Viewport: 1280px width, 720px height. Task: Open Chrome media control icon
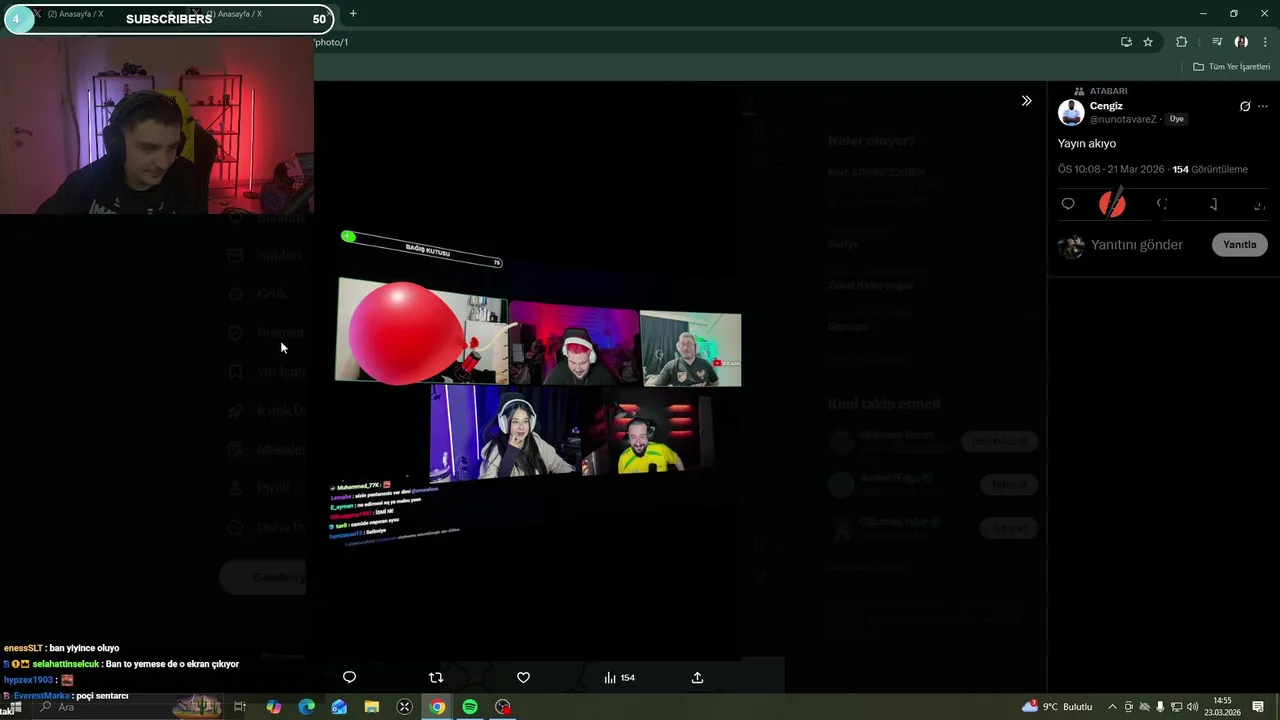(x=1217, y=42)
